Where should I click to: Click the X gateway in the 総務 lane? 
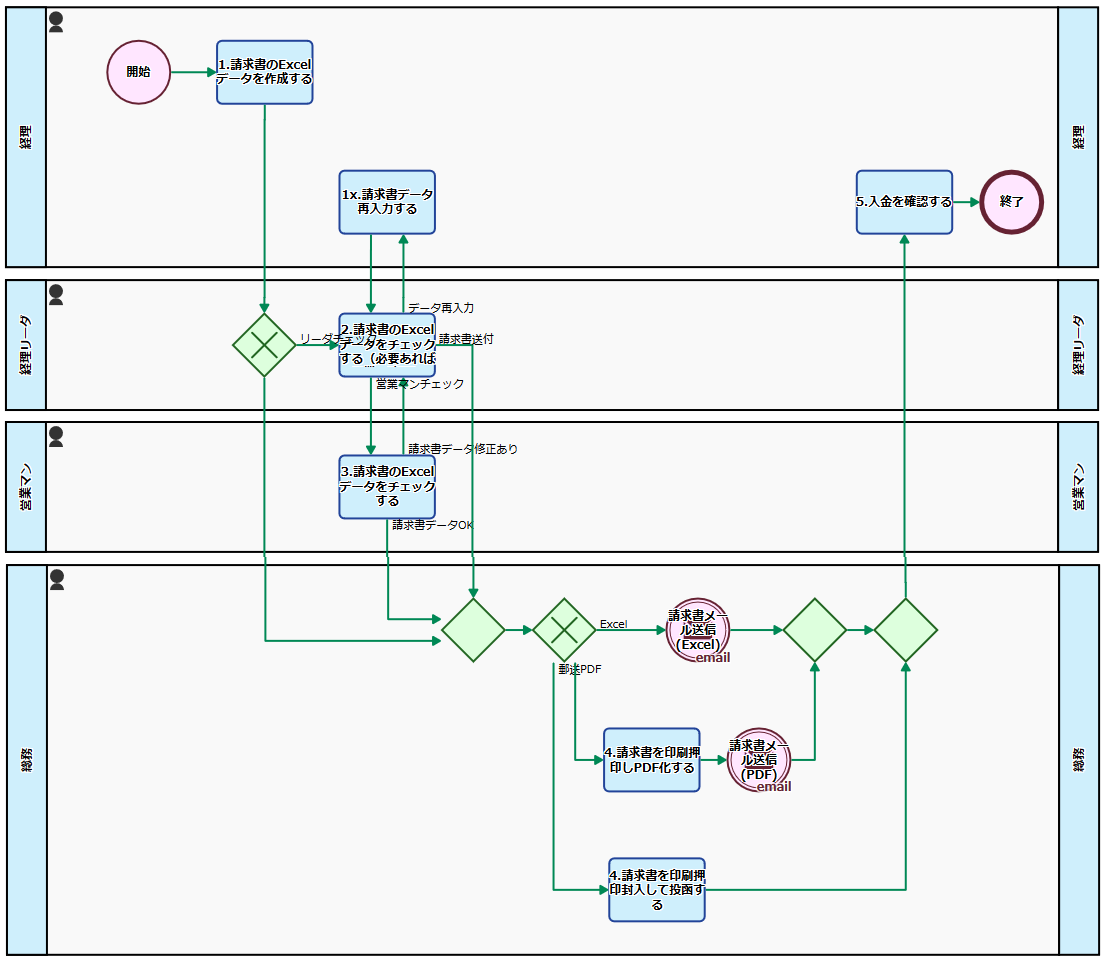[x=564, y=630]
